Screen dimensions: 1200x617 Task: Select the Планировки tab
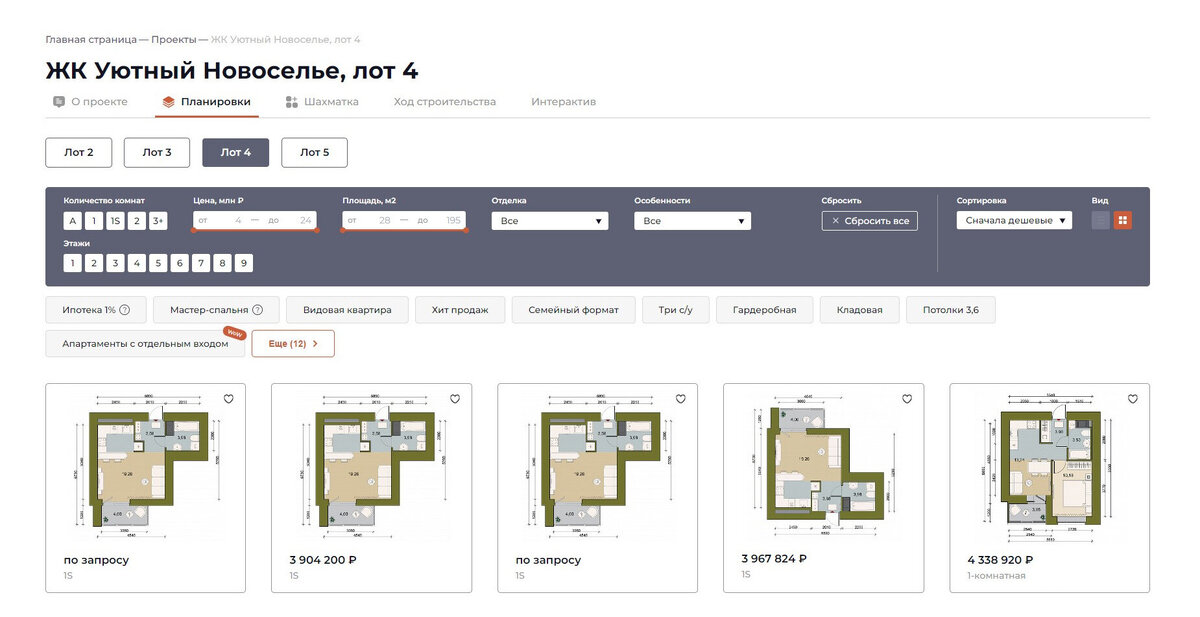[x=207, y=102]
